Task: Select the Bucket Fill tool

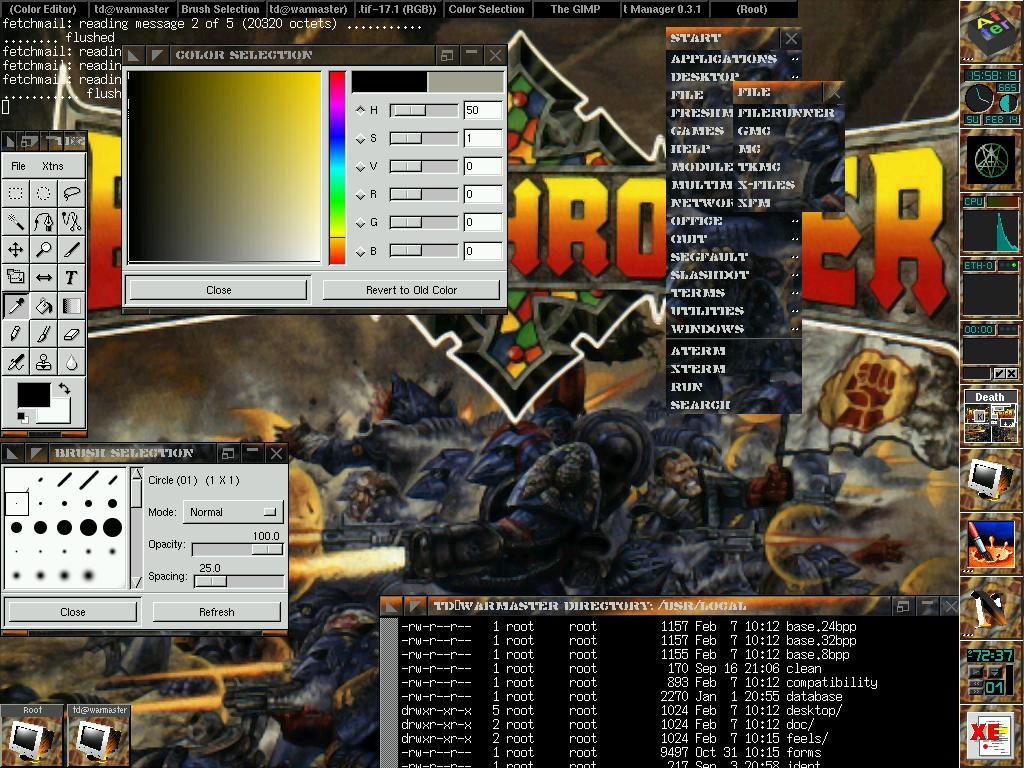Action: (44, 305)
